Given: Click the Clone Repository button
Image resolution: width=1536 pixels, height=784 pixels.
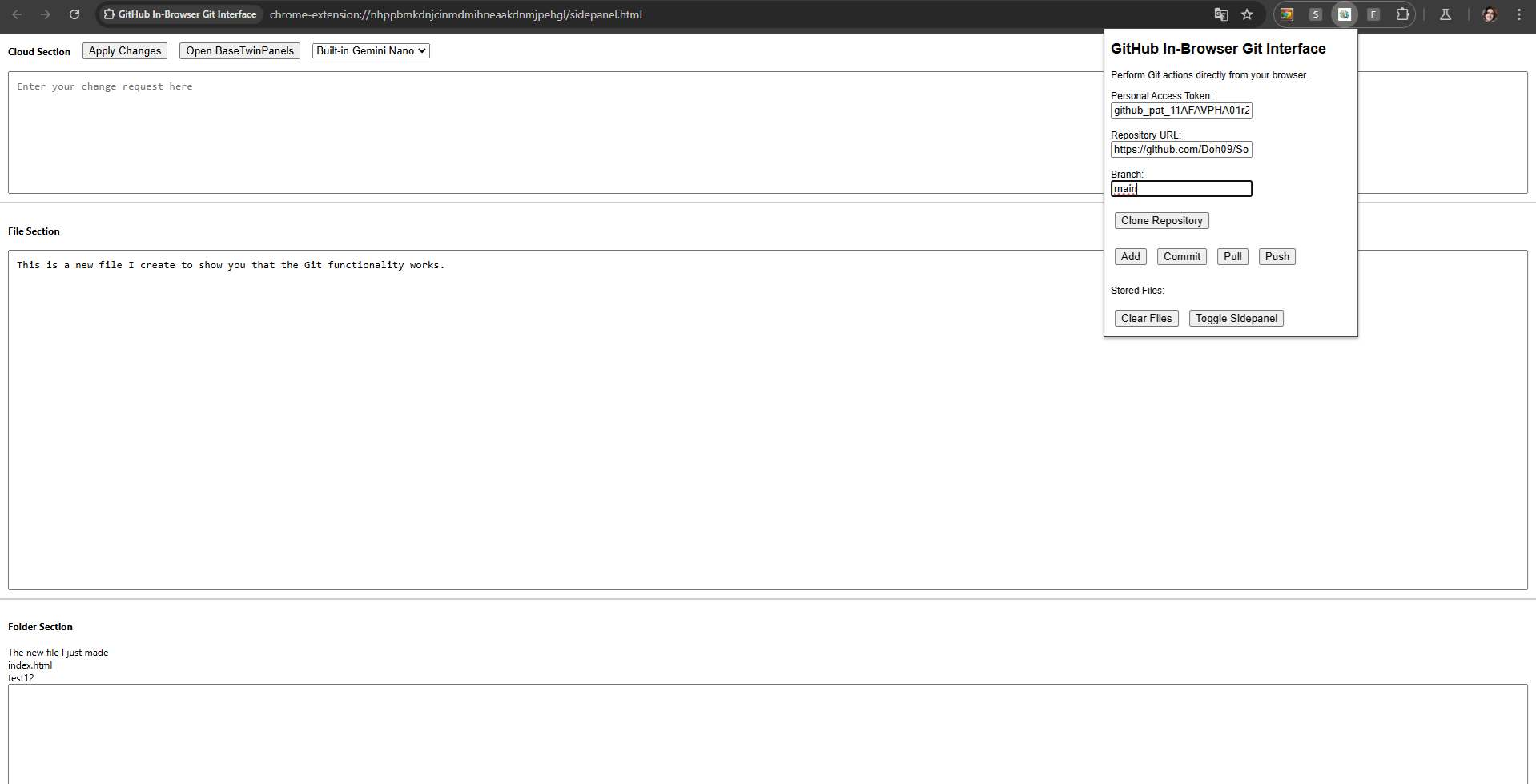Looking at the screenshot, I should click(x=1162, y=220).
